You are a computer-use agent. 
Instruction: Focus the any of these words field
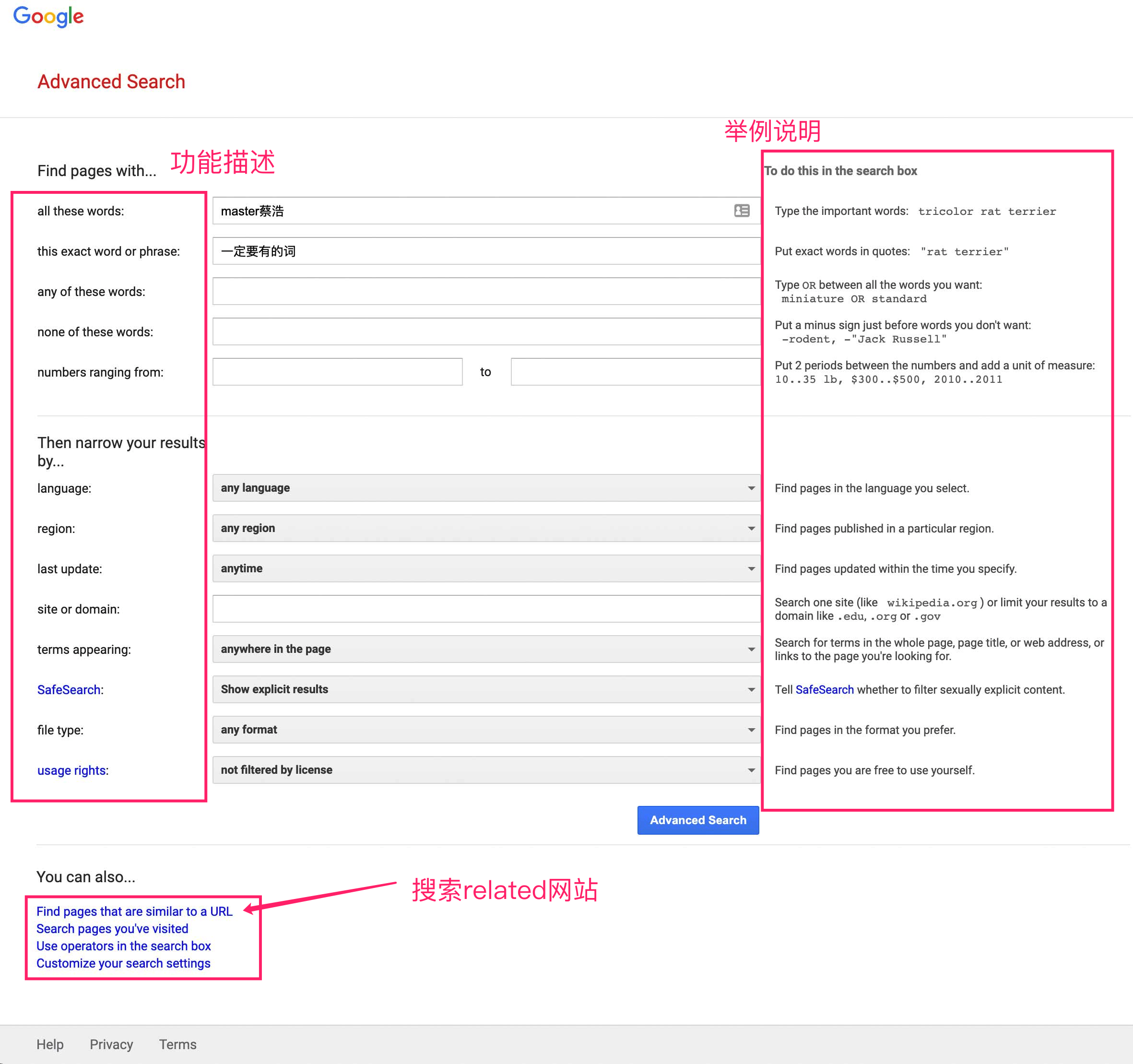486,291
